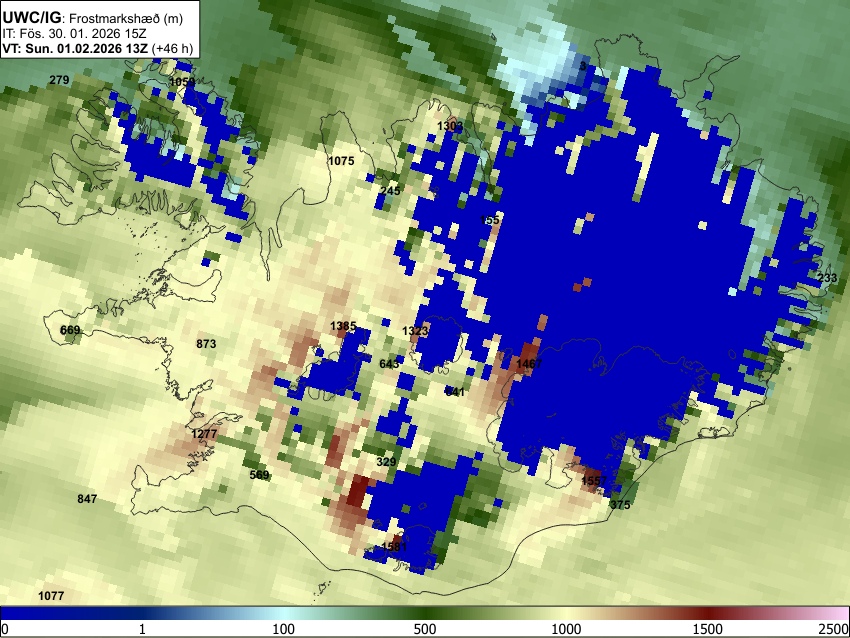Select the map value label '873'
Image resolution: width=850 pixels, height=638 pixels.
tap(206, 344)
